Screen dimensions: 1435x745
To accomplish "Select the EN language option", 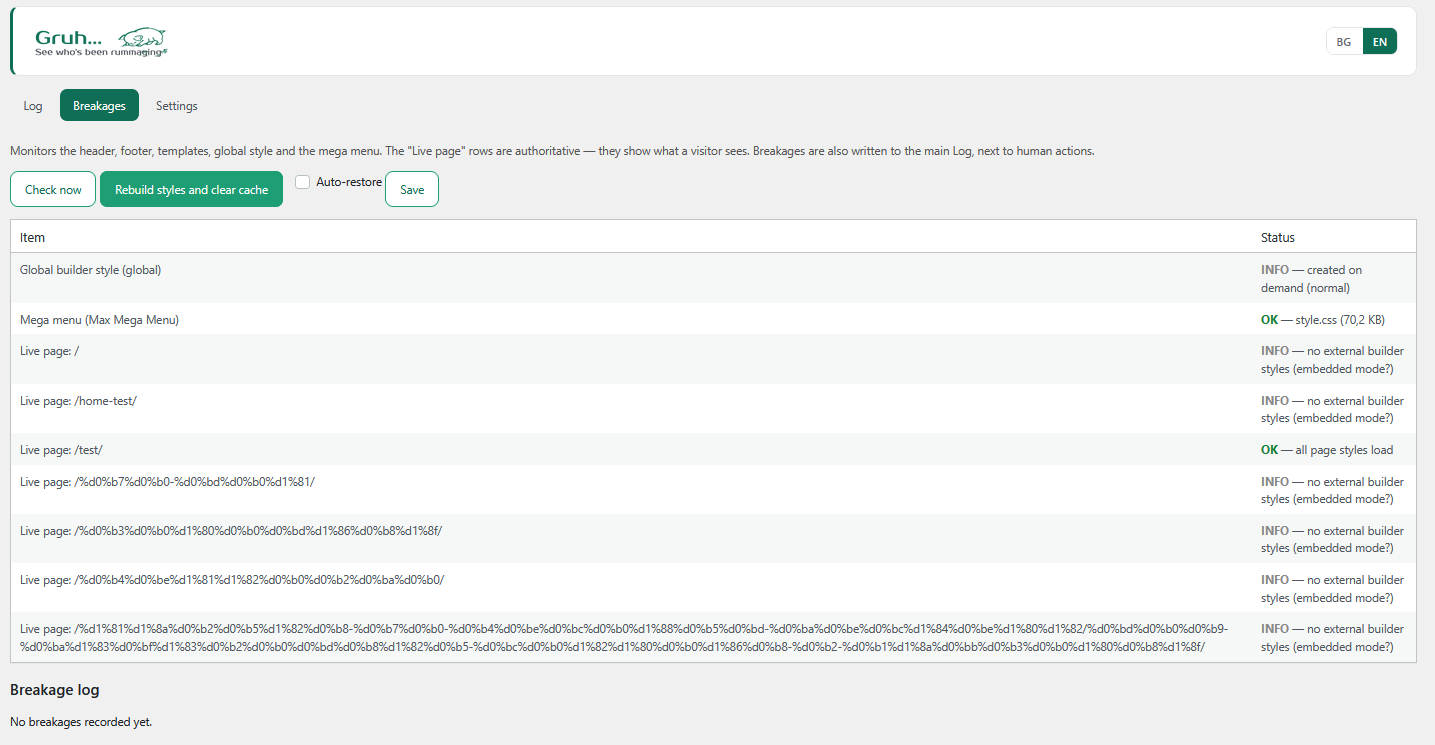I will pos(1380,41).
